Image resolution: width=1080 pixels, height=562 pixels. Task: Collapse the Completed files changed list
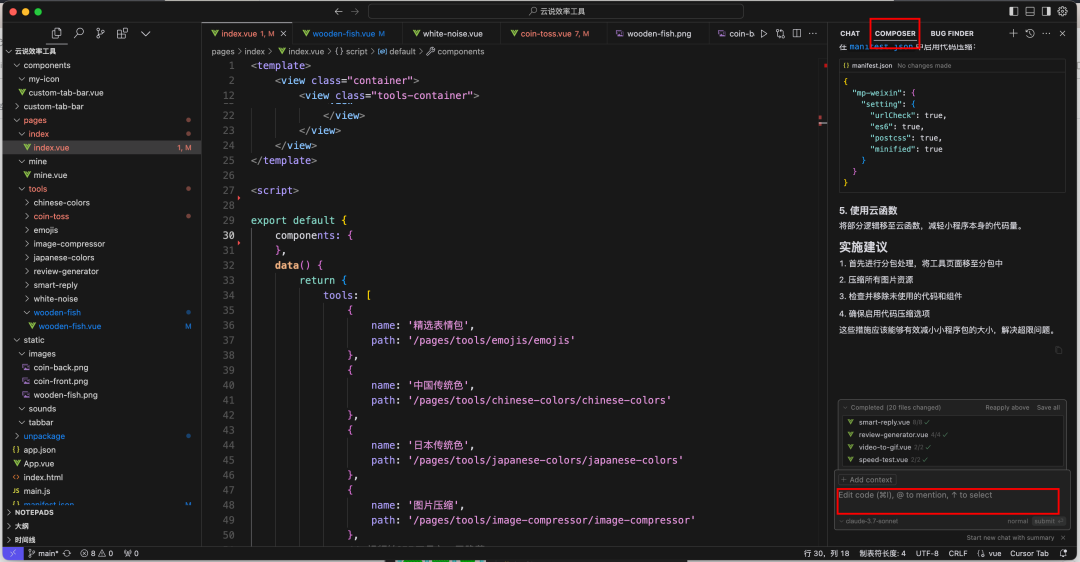pos(845,408)
